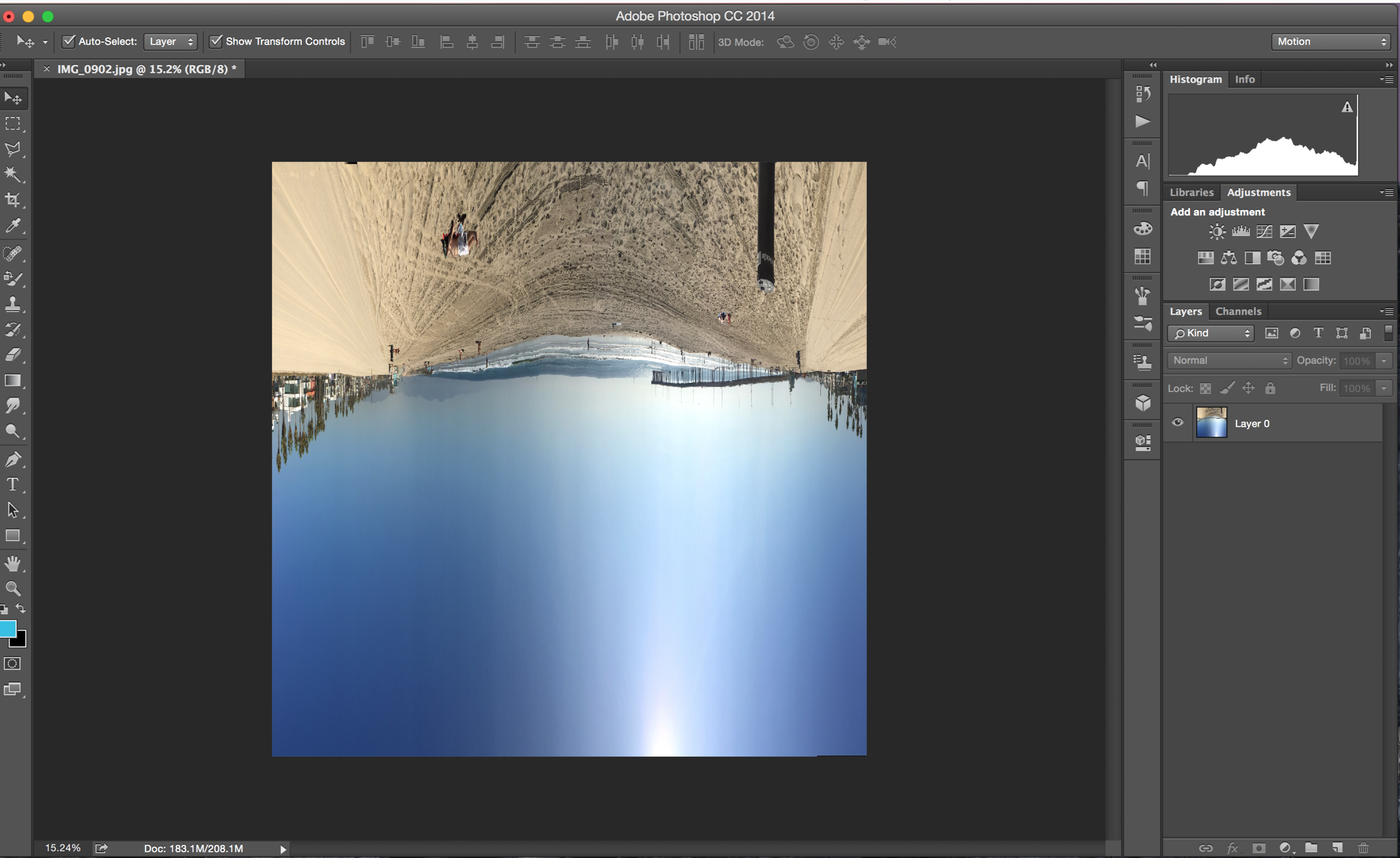The image size is (1400, 858).
Task: Add a Brightness/Contrast adjustment
Action: coord(1216,231)
